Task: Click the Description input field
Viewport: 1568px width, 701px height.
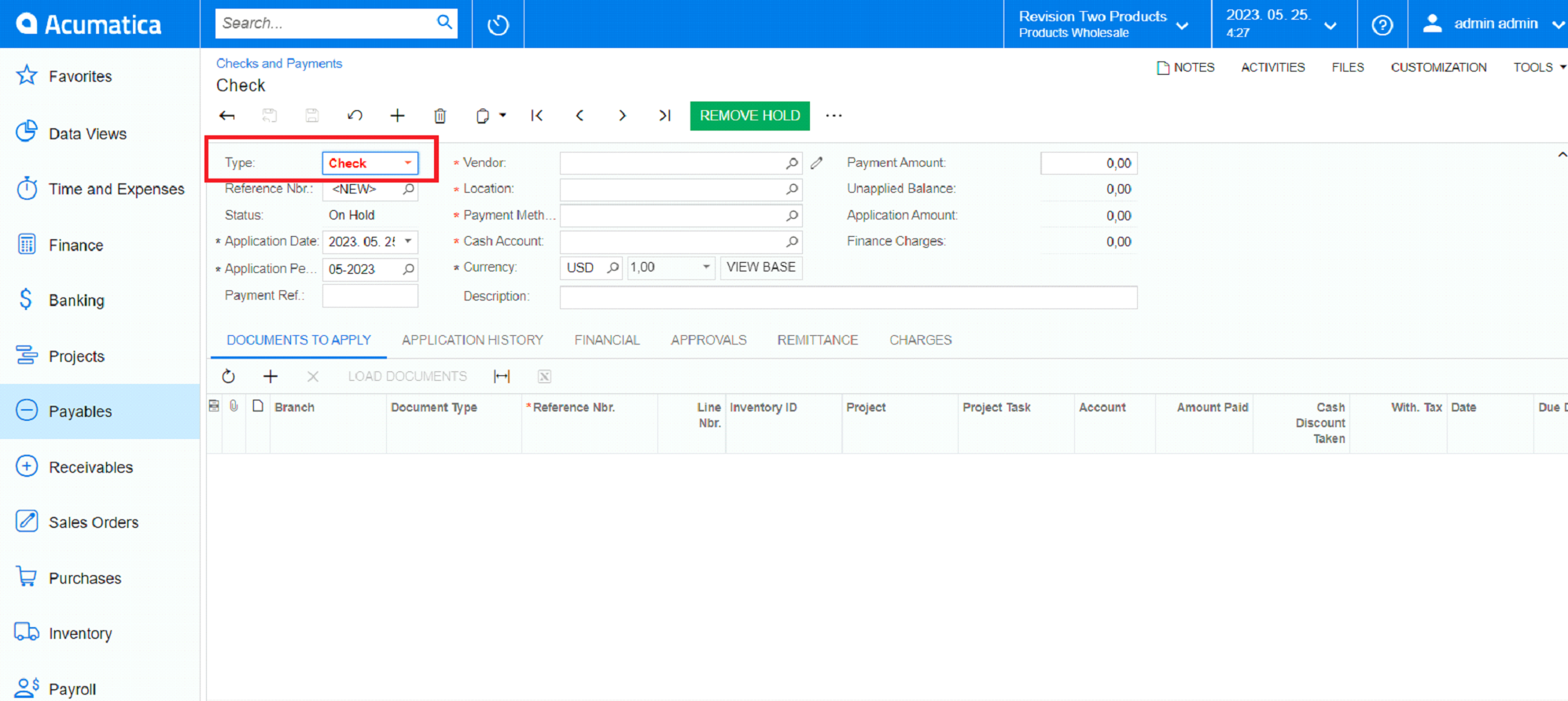Action: pos(848,297)
